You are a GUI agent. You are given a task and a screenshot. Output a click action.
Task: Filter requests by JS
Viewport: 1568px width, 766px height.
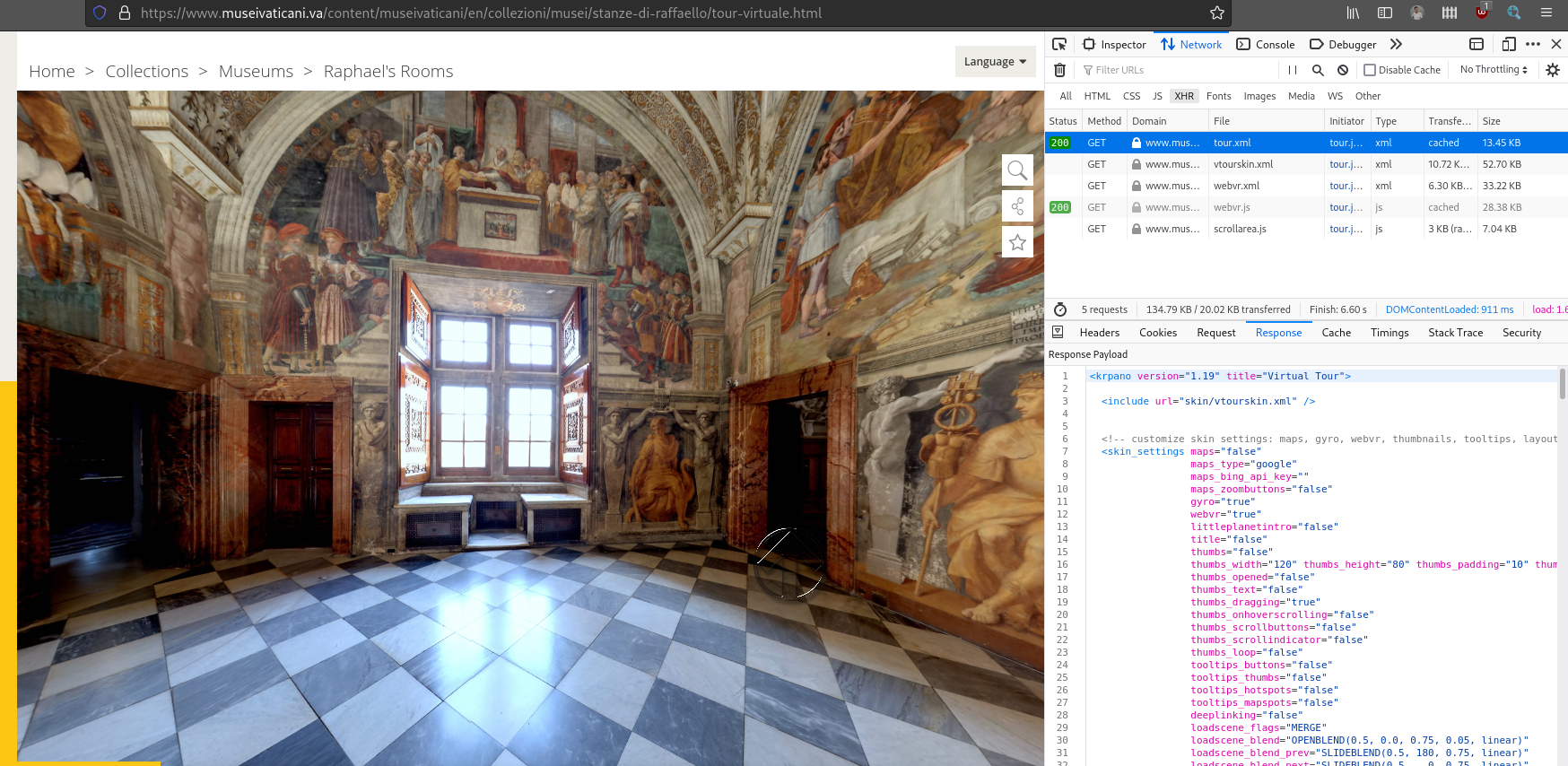pos(1157,96)
